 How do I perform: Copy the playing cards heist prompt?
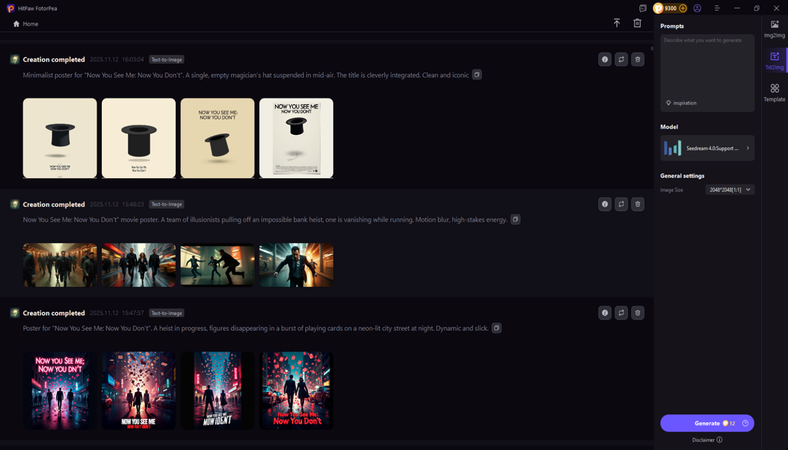point(496,328)
